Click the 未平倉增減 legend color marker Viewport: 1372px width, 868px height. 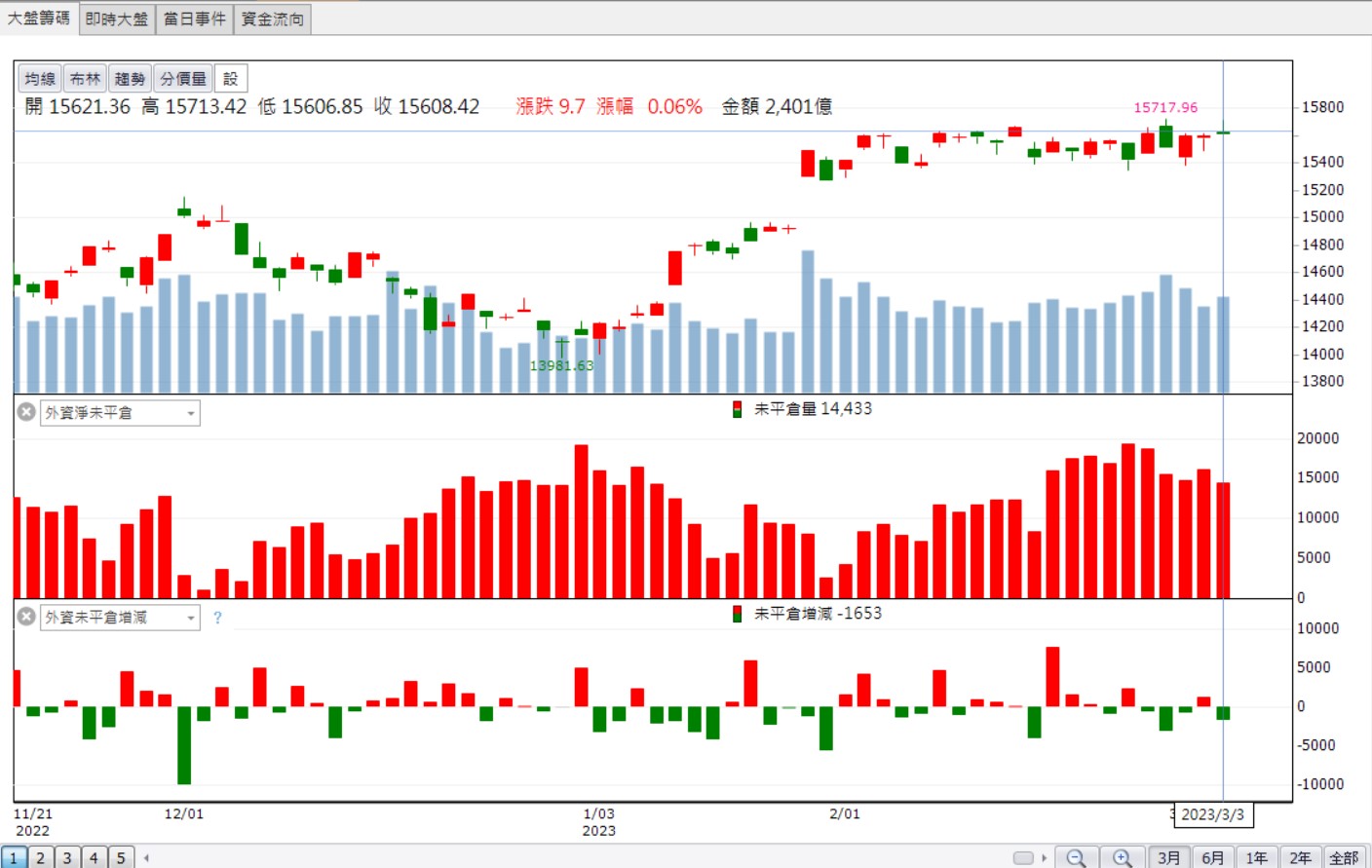(738, 614)
